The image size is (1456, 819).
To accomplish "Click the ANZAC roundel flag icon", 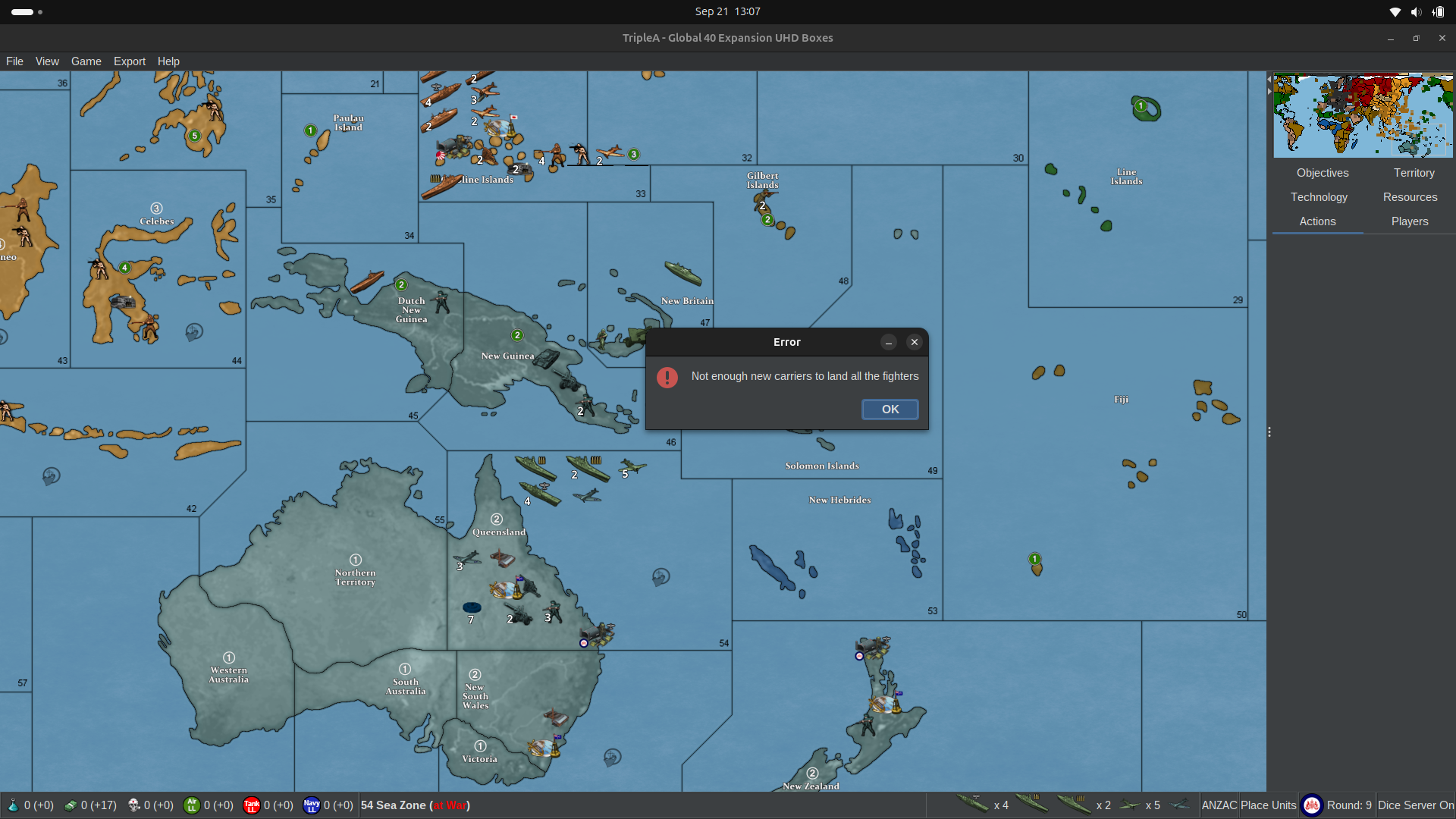I will point(1312,805).
